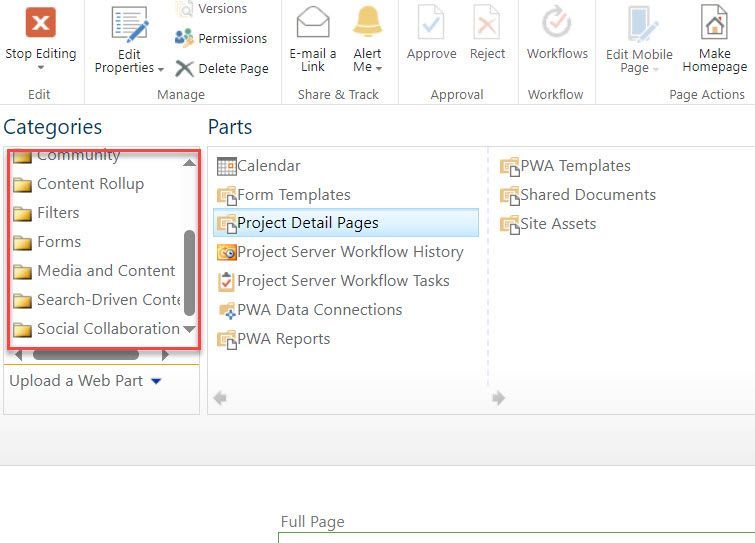Click the E-mail a Link label
Screen dimensions: 755x543
313,60
